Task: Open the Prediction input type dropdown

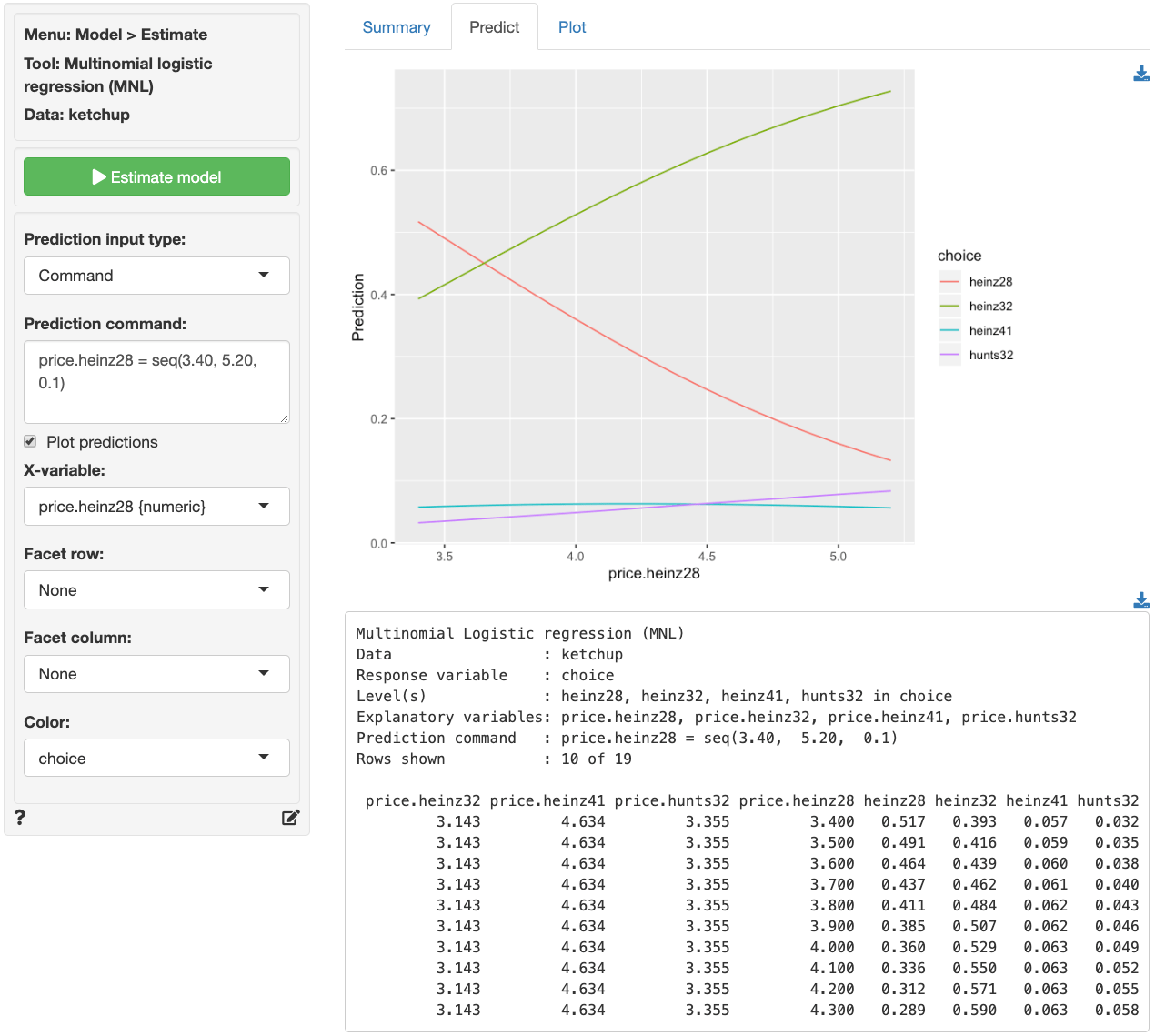Action: (x=156, y=275)
